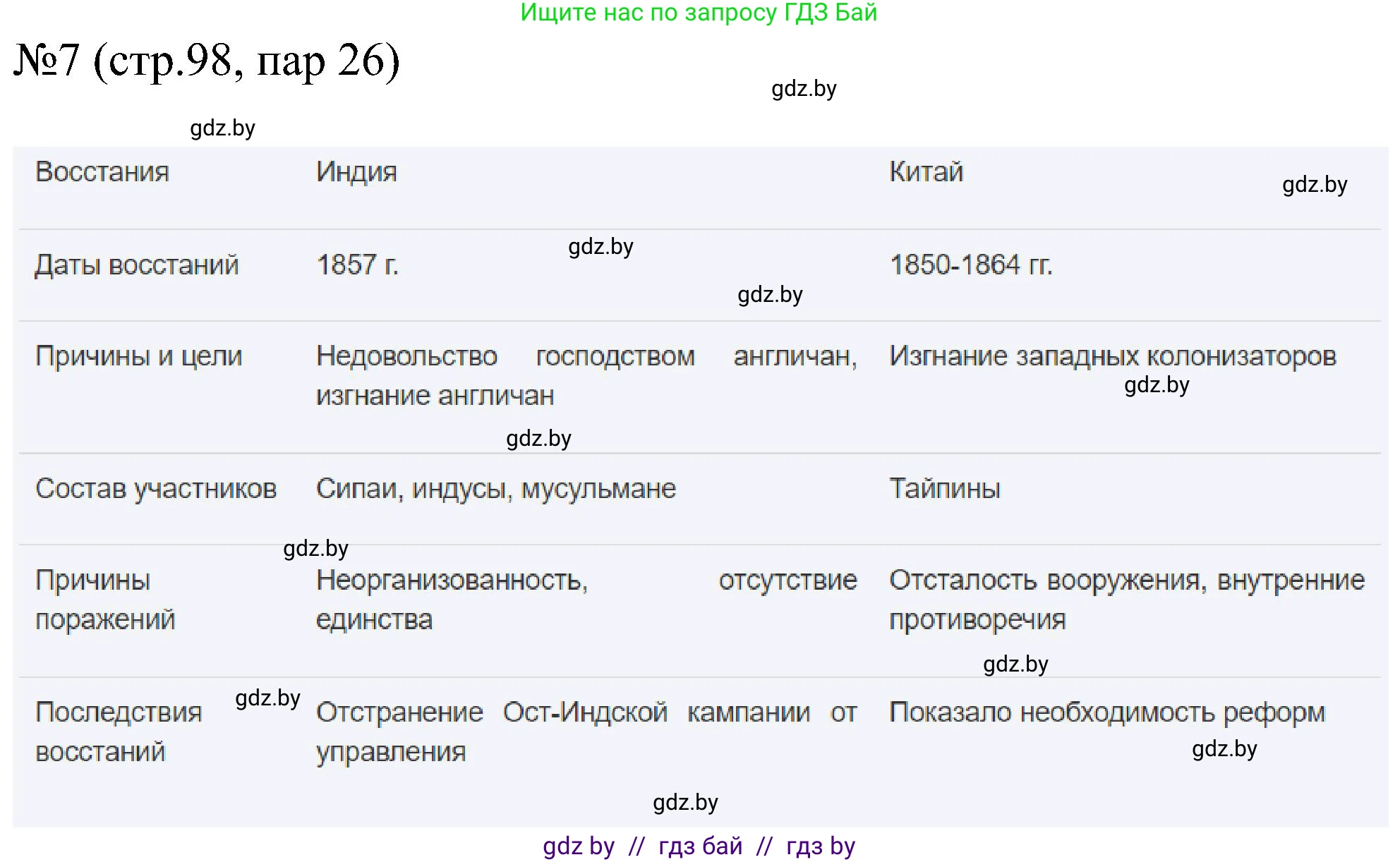Select the 'Индия' column header
Screen dimensions: 1400x862
[356, 171]
